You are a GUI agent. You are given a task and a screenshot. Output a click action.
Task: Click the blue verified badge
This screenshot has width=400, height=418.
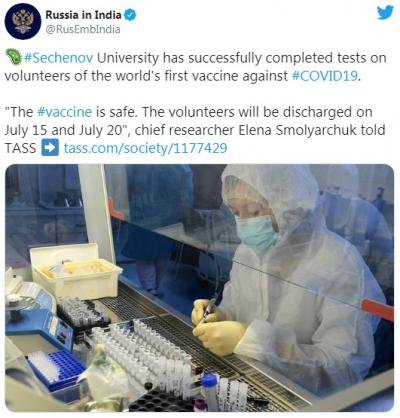click(130, 15)
